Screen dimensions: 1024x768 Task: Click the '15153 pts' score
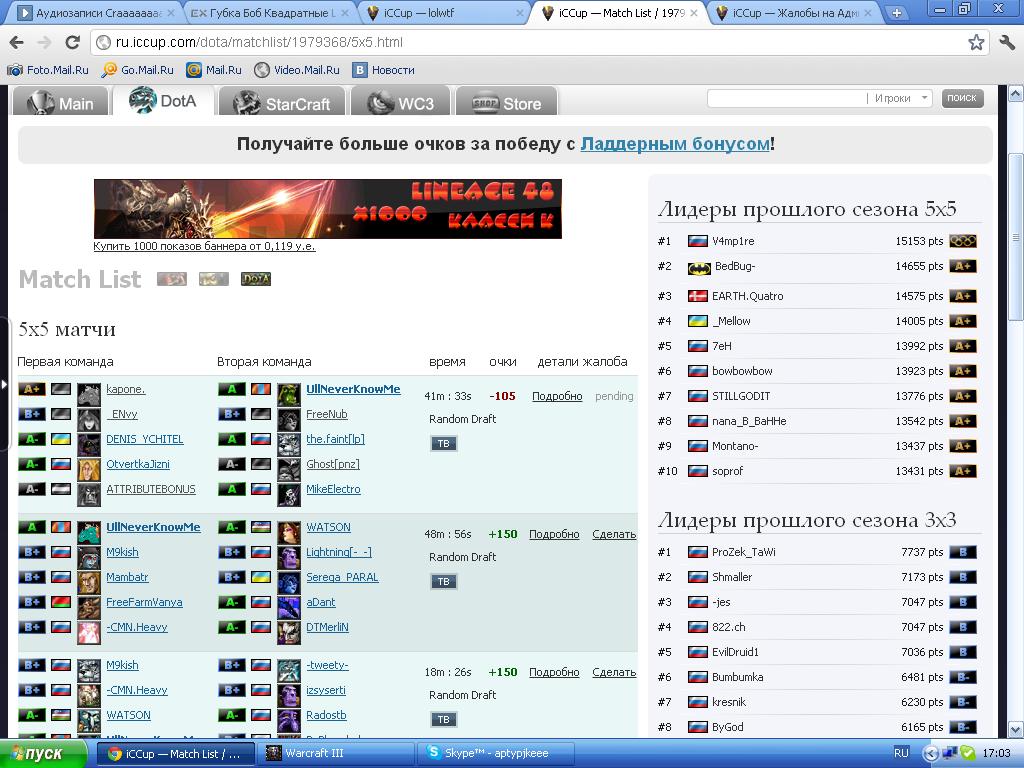[x=919, y=241]
